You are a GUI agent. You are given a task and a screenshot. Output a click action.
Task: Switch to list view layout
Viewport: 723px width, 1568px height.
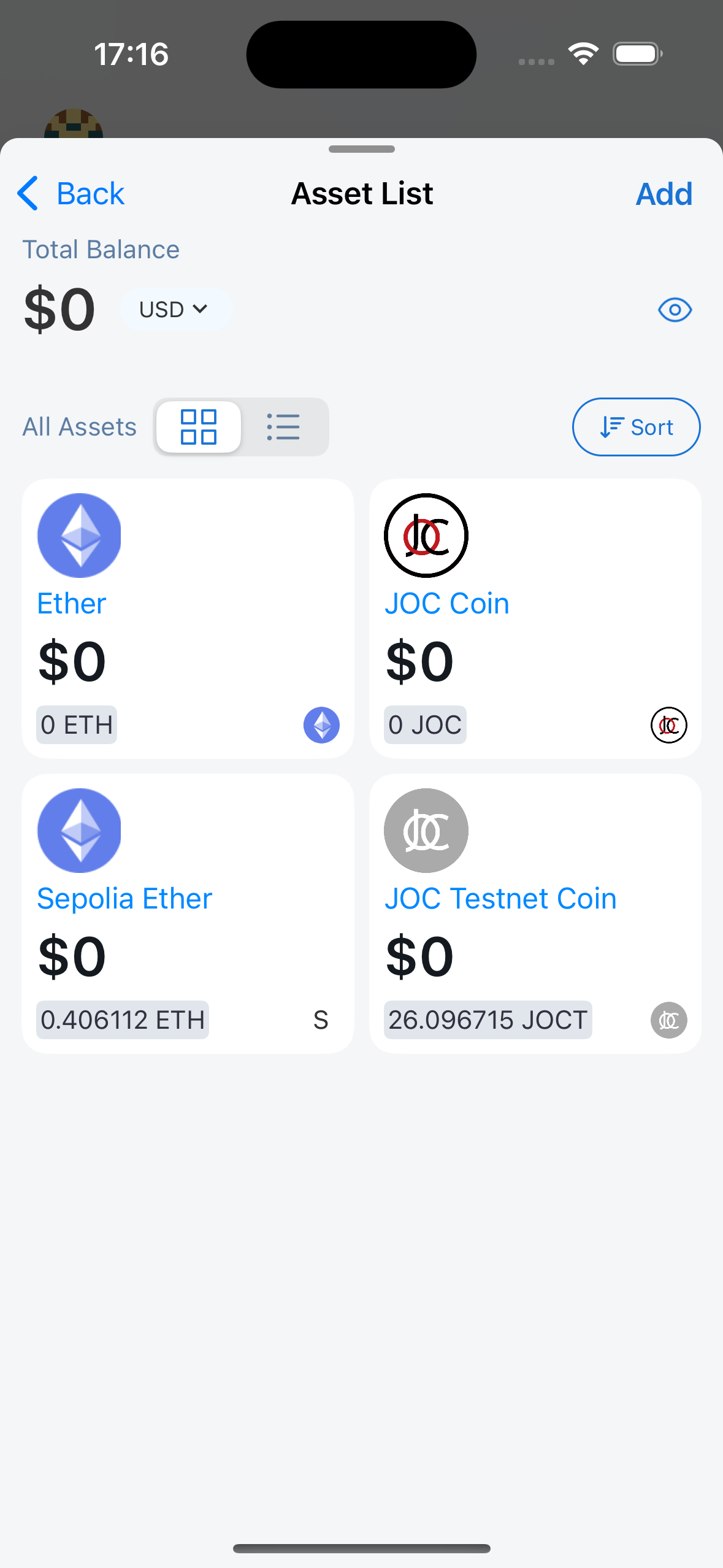[x=283, y=427]
